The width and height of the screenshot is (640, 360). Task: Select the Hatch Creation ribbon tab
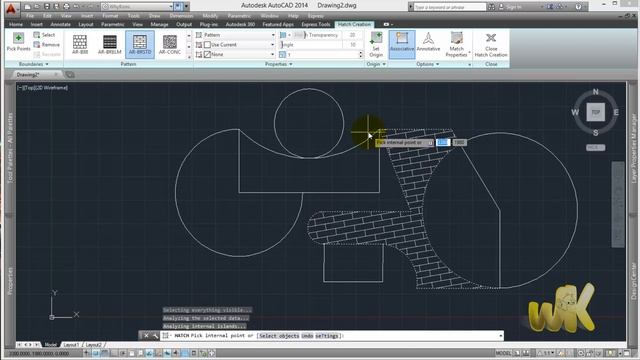pos(354,24)
